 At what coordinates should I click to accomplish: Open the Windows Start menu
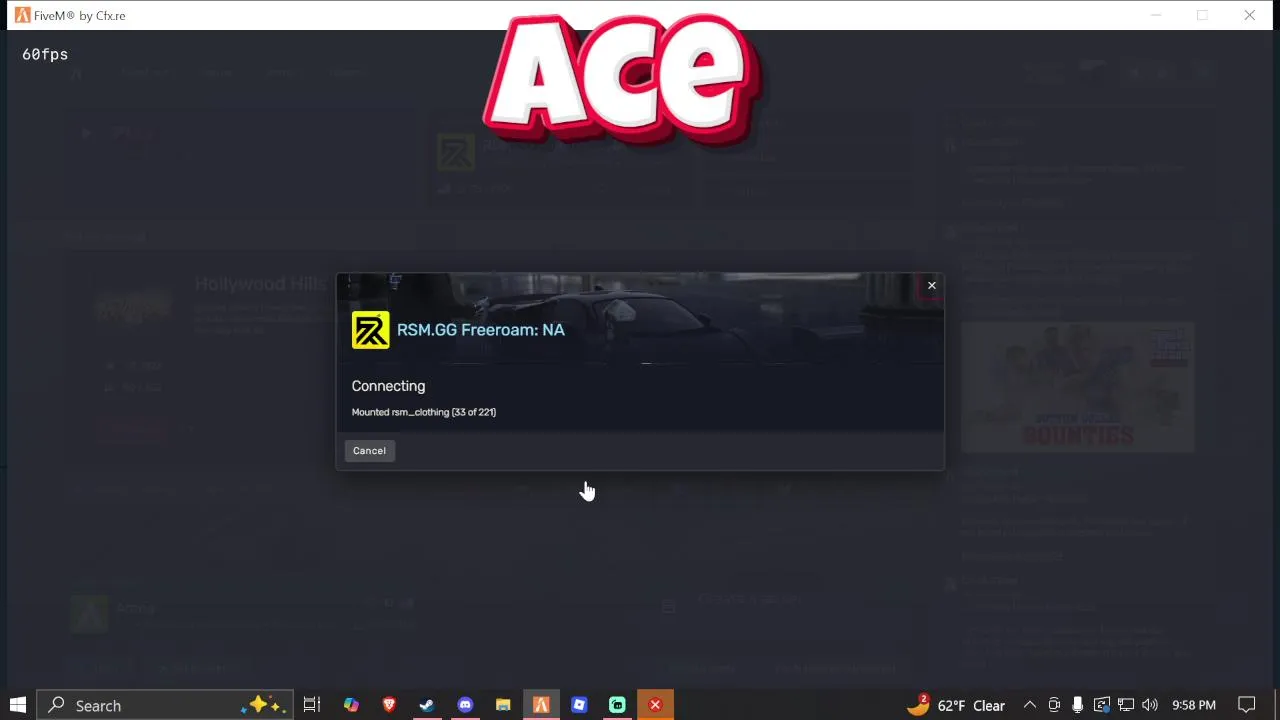(x=17, y=705)
